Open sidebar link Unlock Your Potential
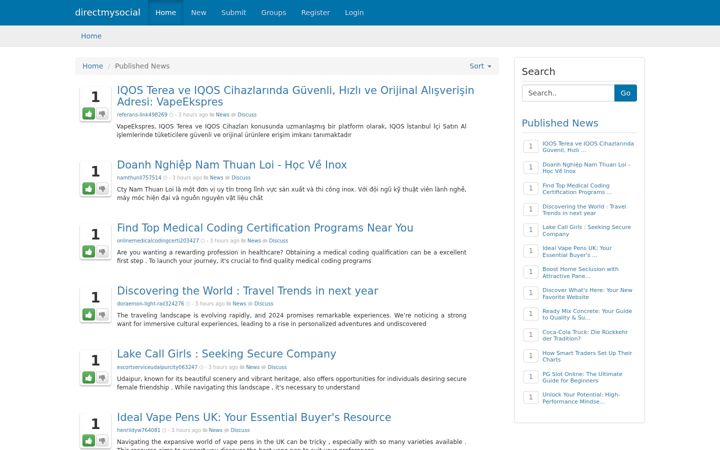This screenshot has width=720, height=450. [581, 398]
